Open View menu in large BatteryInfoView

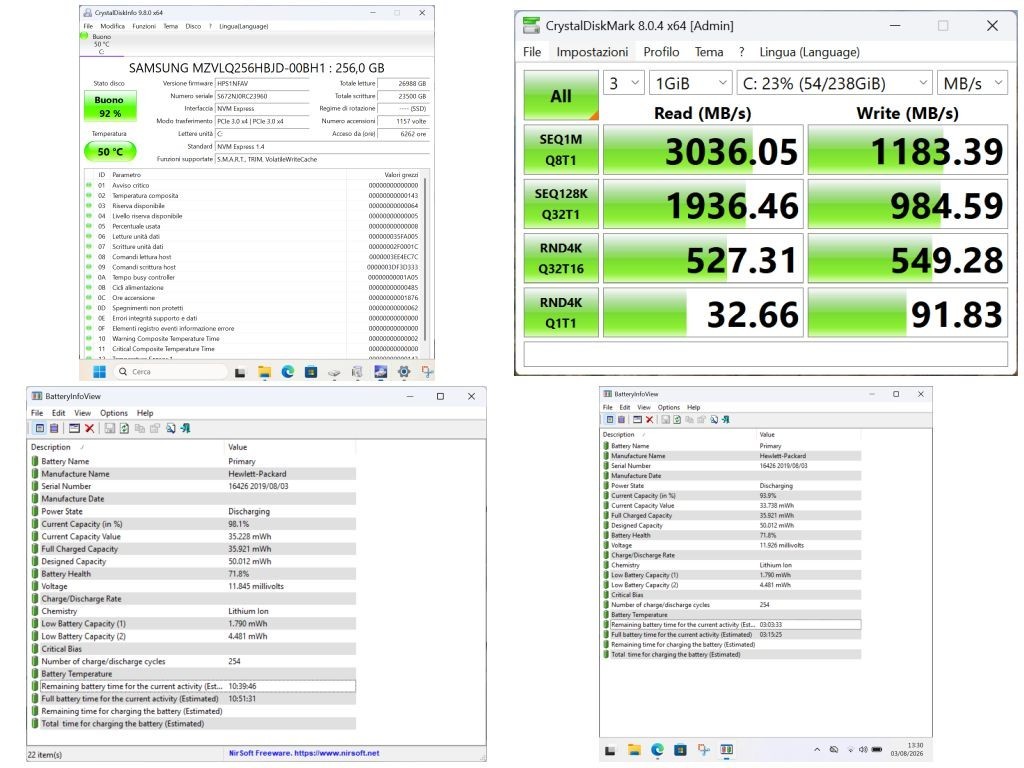pyautogui.click(x=82, y=413)
